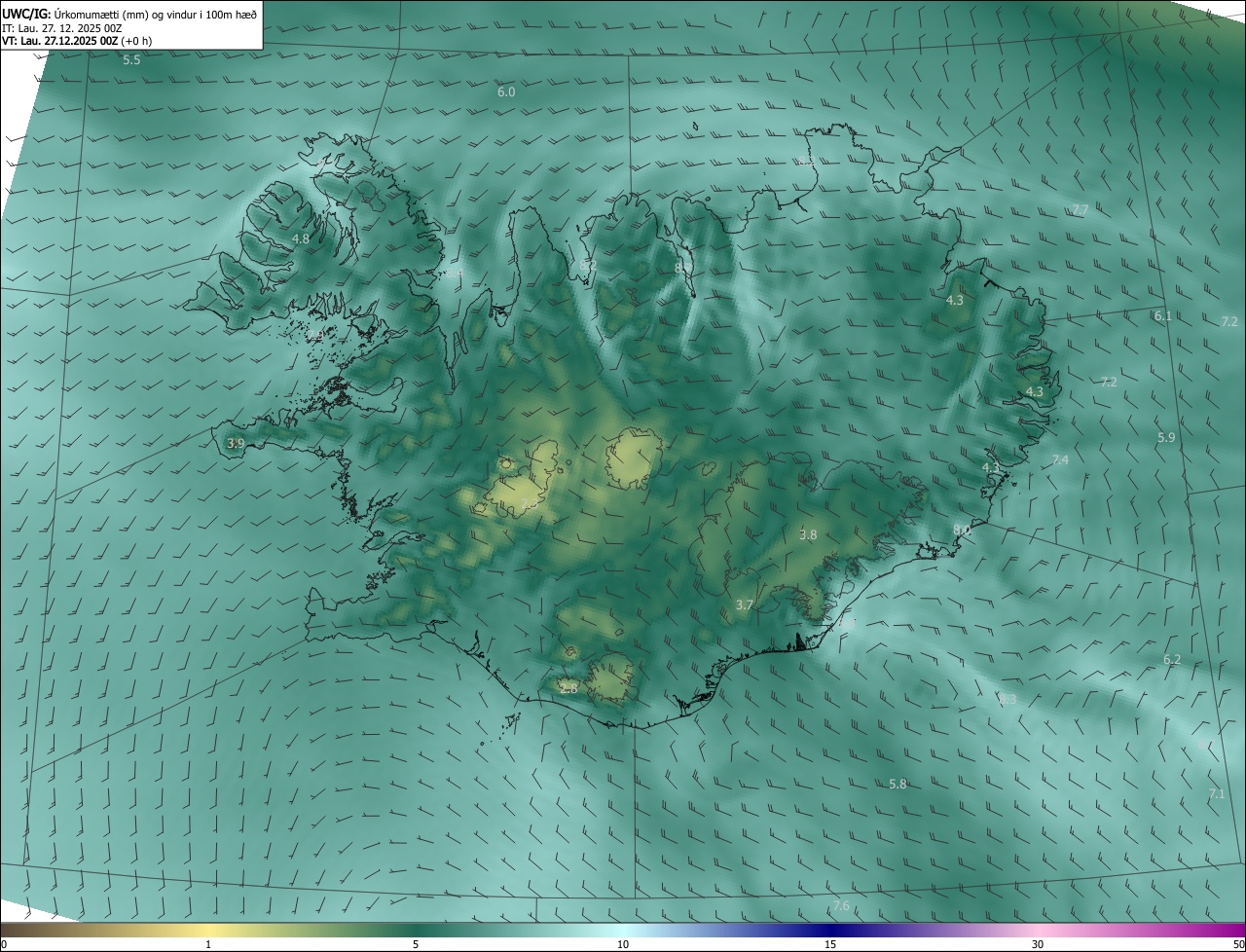Click the 7.1 value label on the map
Viewport: 1246px width, 952px height.
click(x=1217, y=794)
